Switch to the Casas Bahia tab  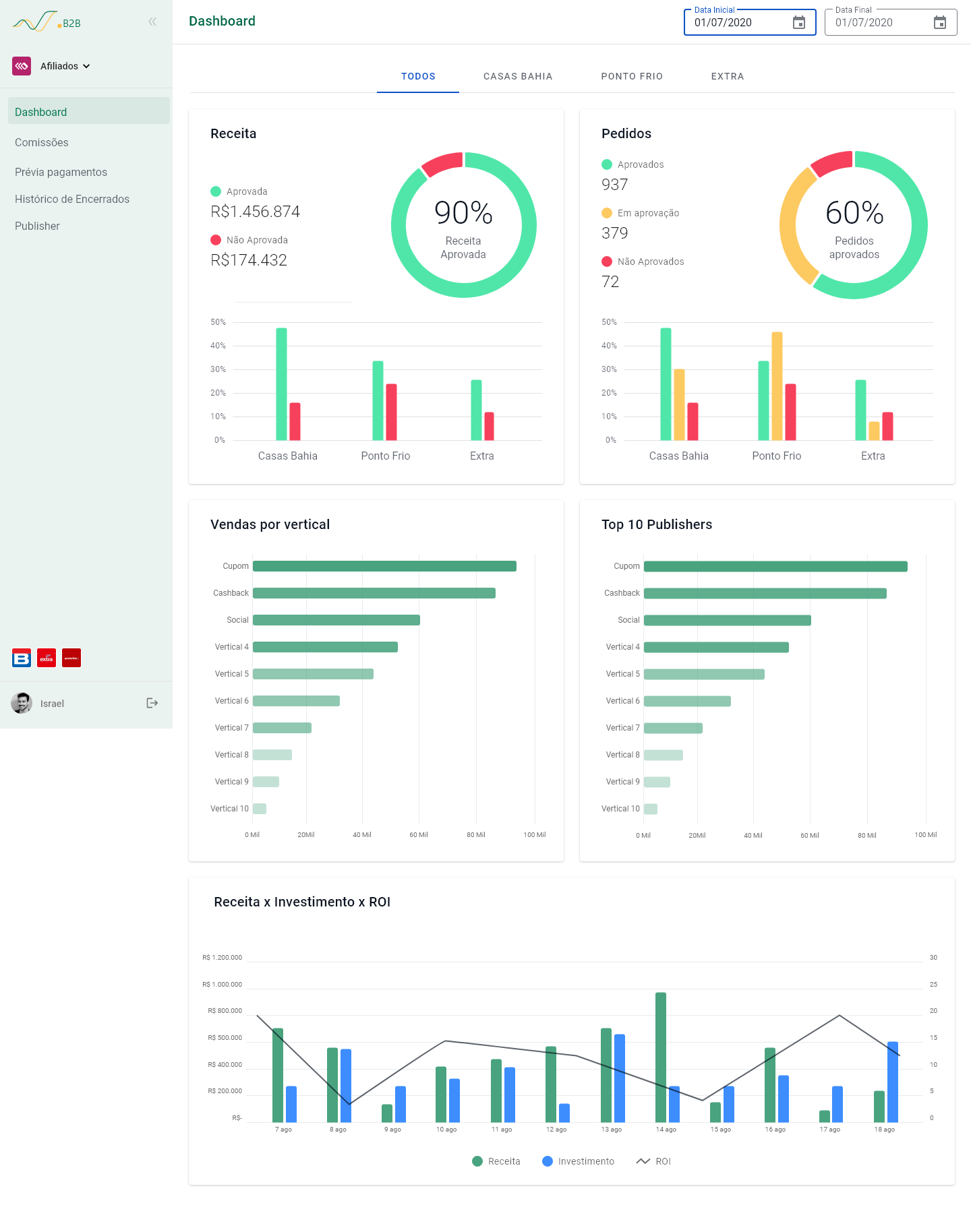(518, 76)
